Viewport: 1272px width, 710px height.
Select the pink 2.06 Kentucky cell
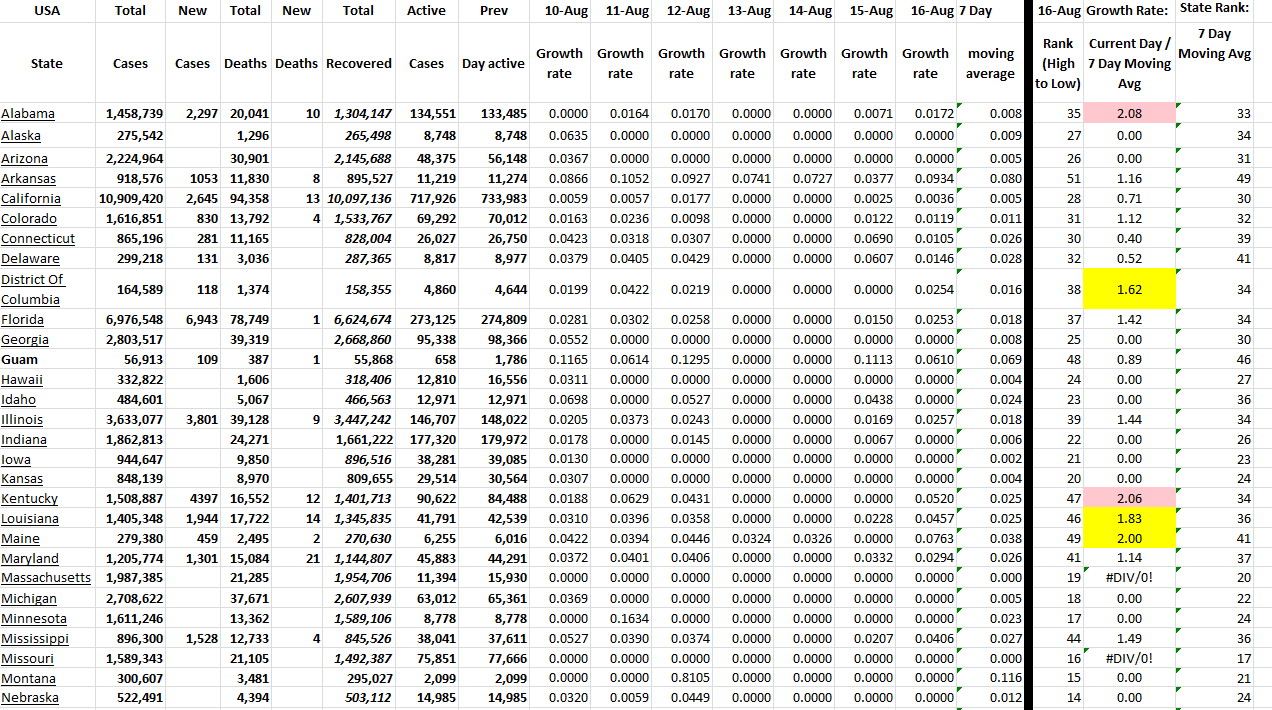[1129, 499]
